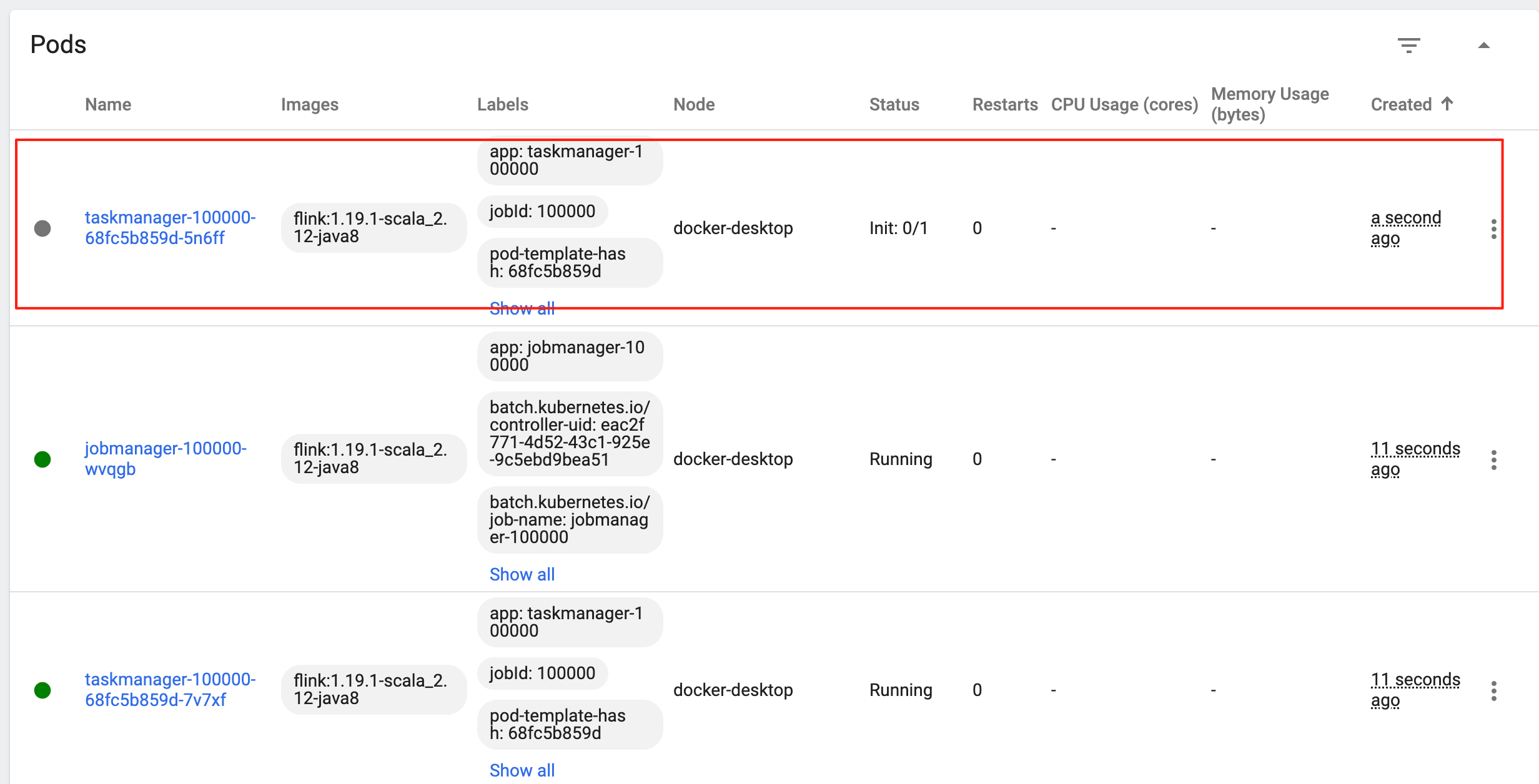Sort table by Name column header
The width and height of the screenshot is (1539, 784).
(108, 104)
